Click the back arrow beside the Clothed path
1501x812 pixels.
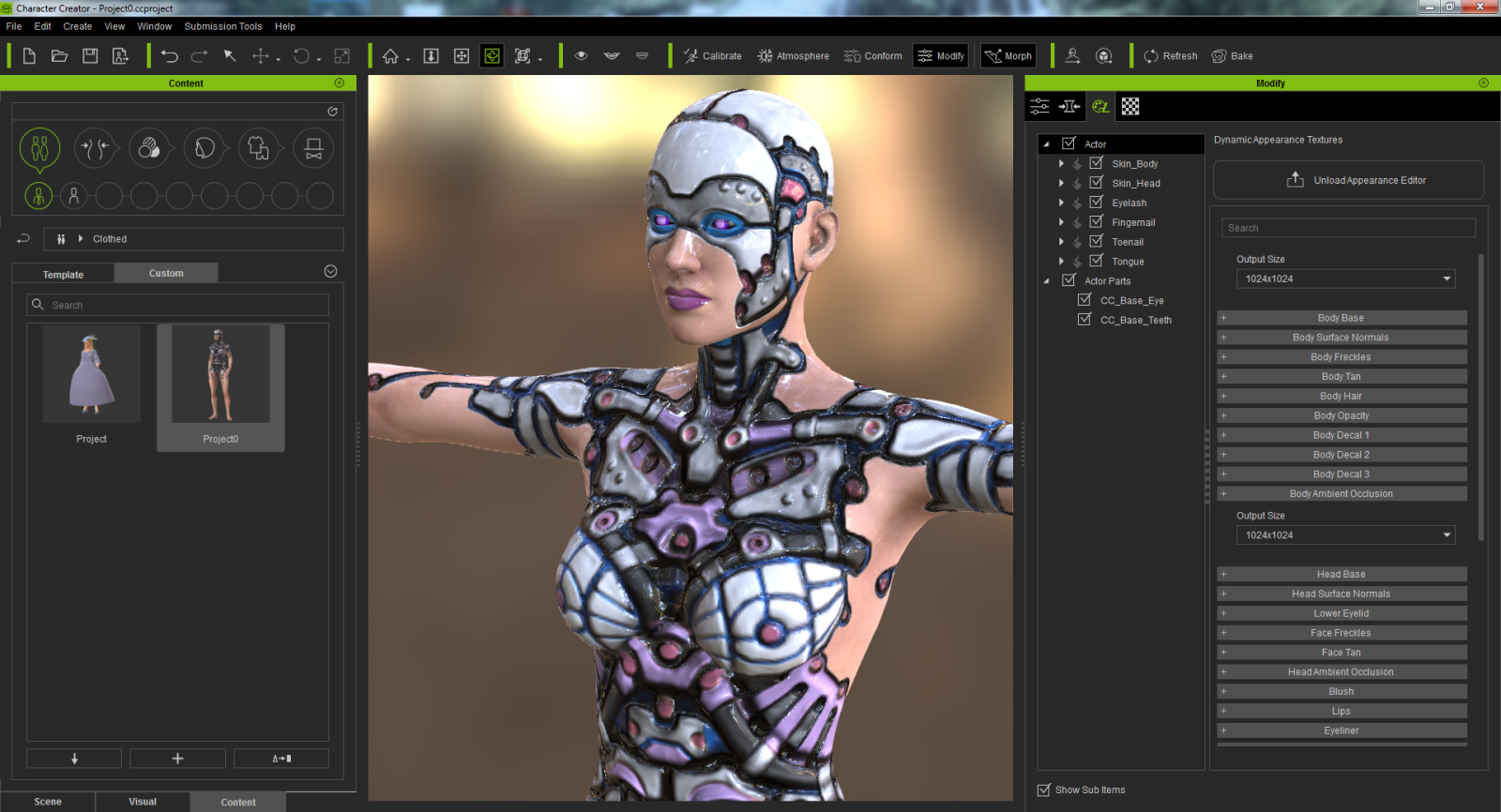tap(24, 239)
